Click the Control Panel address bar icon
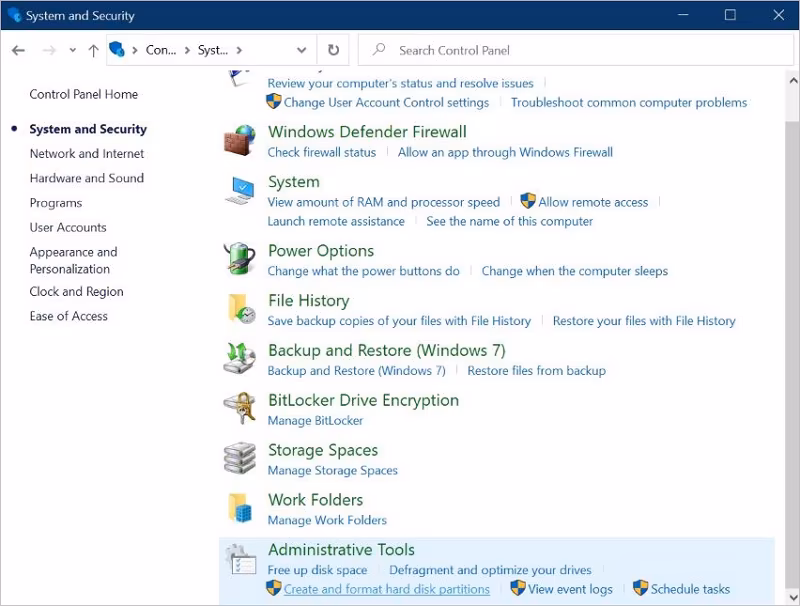The height and width of the screenshot is (606, 800). (117, 49)
